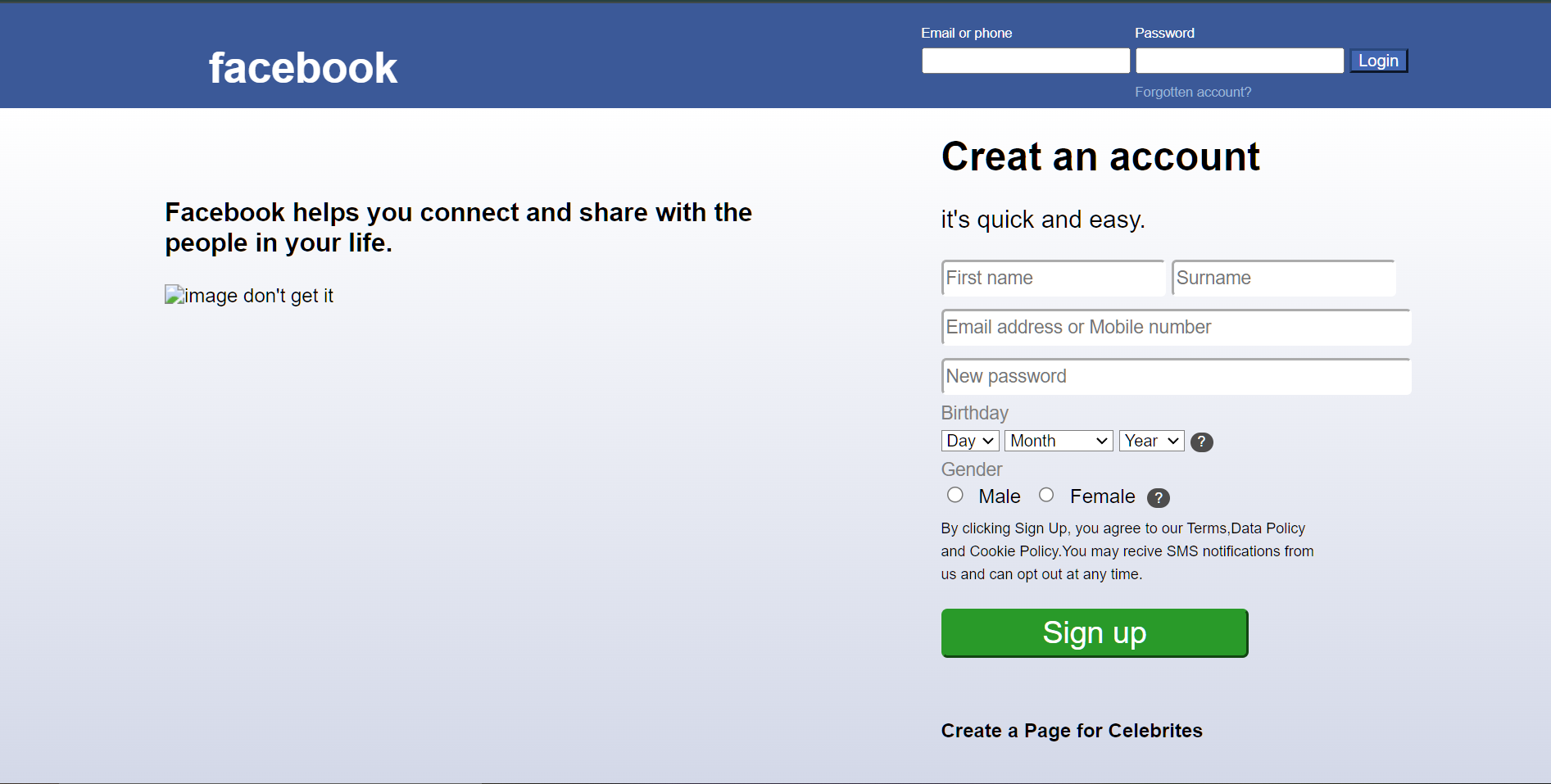The image size is (1551, 784).
Task: Open Create a Page for Celebrites link
Action: click(1071, 731)
